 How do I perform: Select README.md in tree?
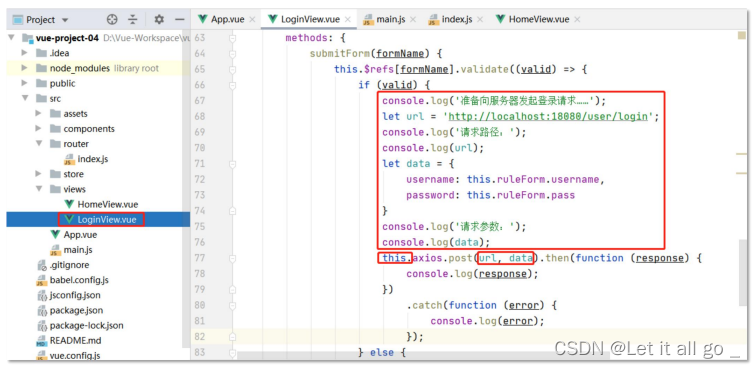75,340
